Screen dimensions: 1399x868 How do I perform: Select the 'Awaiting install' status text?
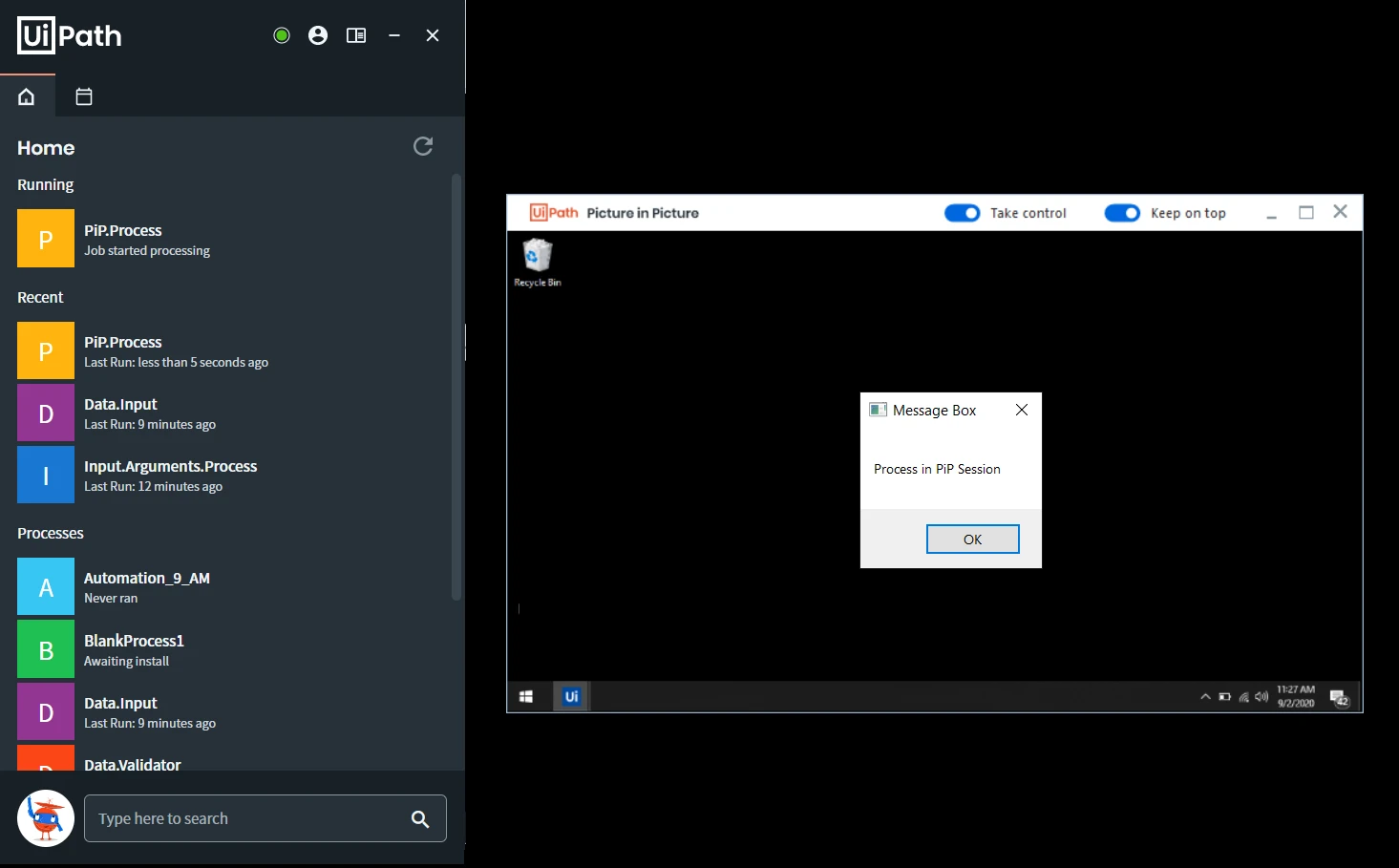coord(126,662)
